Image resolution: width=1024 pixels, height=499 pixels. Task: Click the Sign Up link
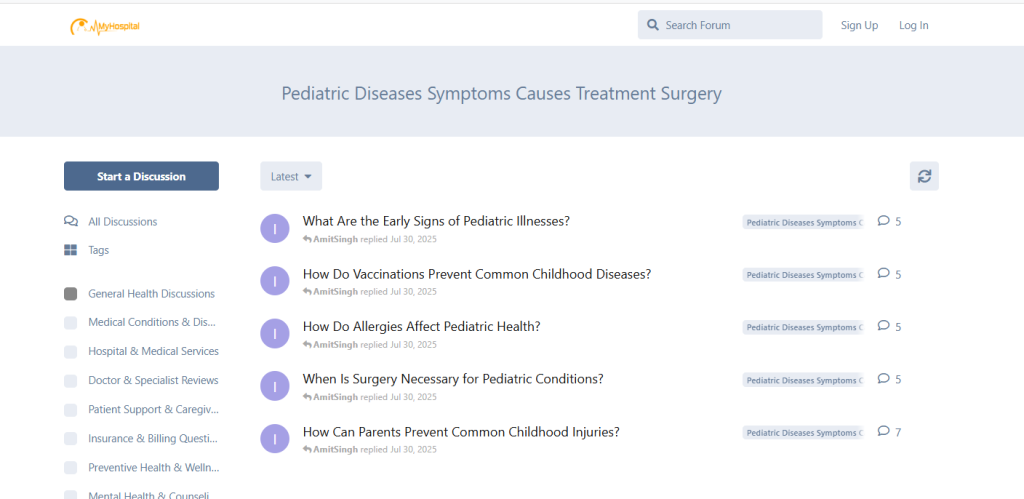coord(859,25)
